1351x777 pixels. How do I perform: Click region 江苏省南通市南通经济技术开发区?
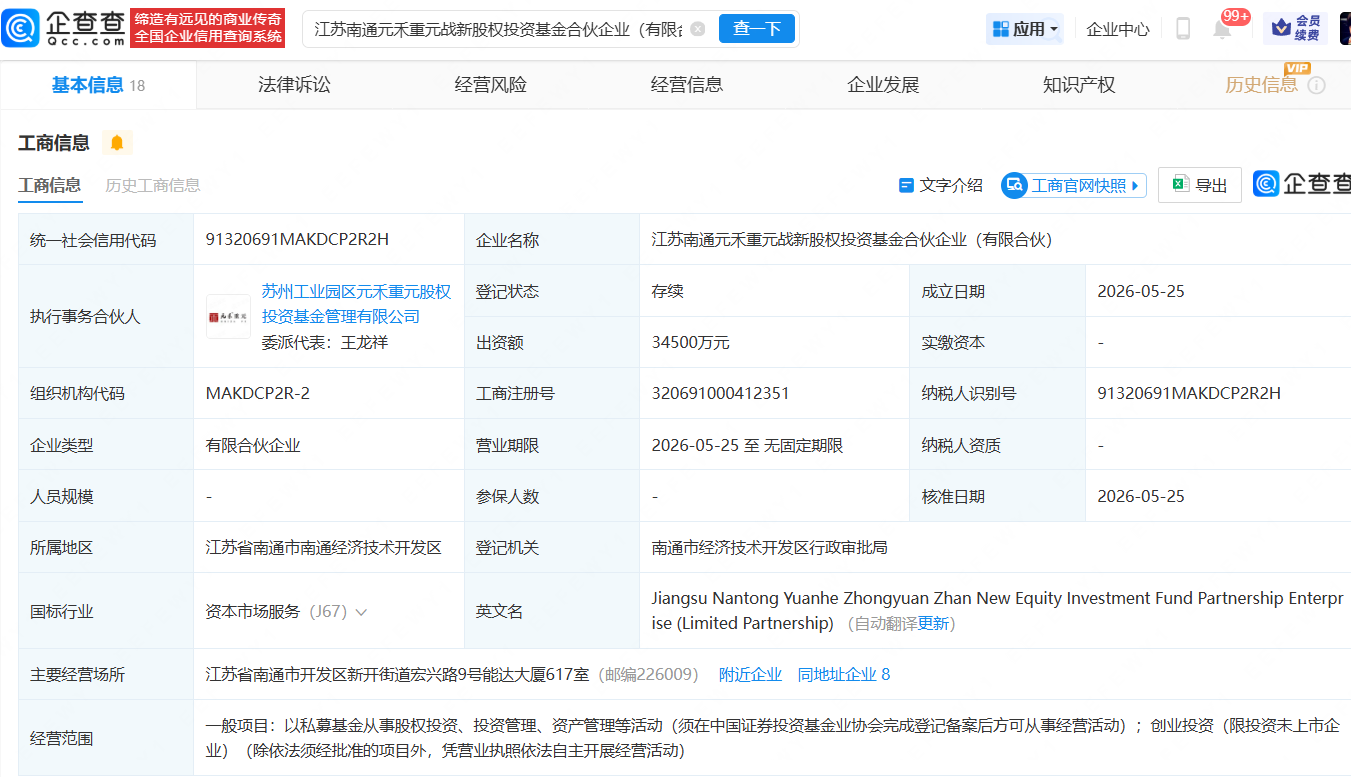click(323, 547)
